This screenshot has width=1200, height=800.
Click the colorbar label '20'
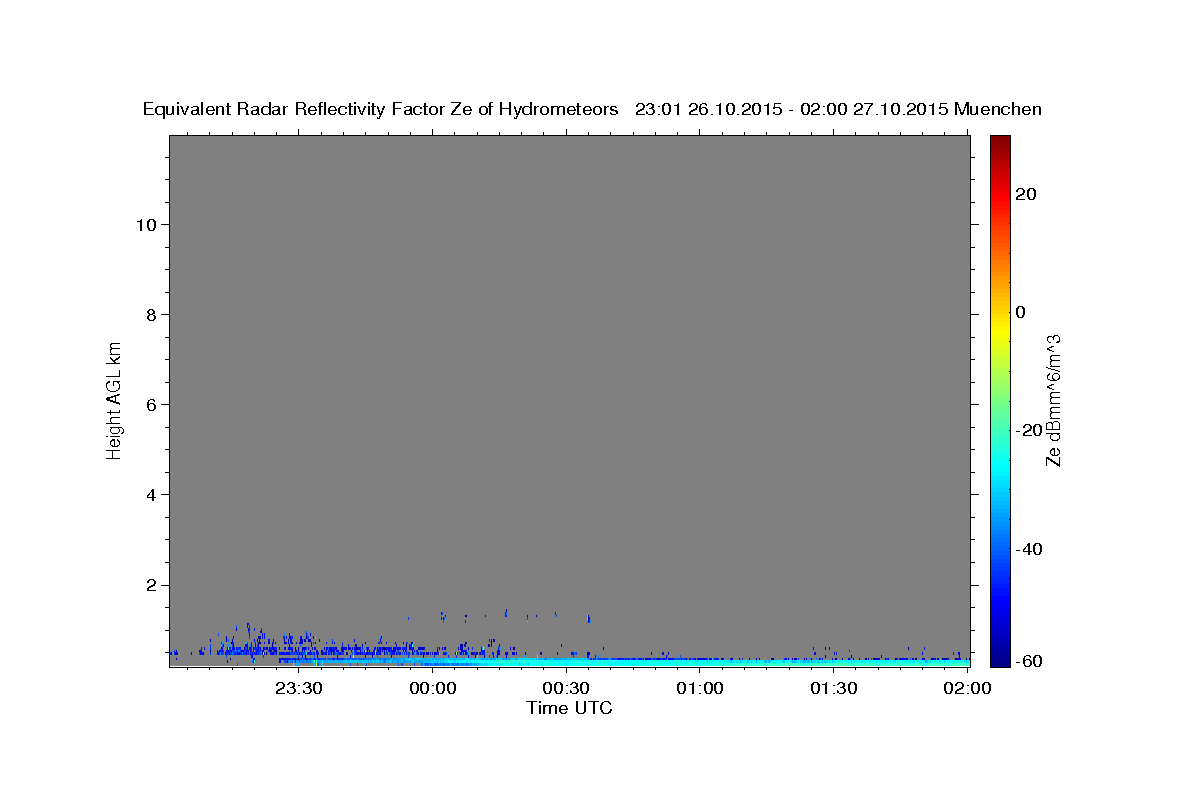1026,194
